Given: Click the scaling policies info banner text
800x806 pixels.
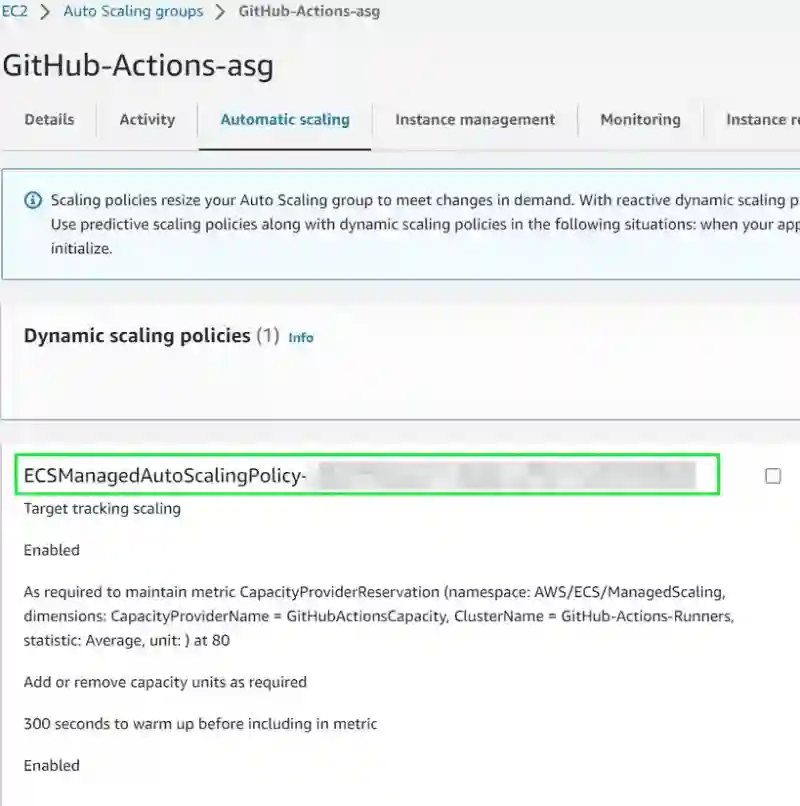Looking at the screenshot, I should point(425,224).
